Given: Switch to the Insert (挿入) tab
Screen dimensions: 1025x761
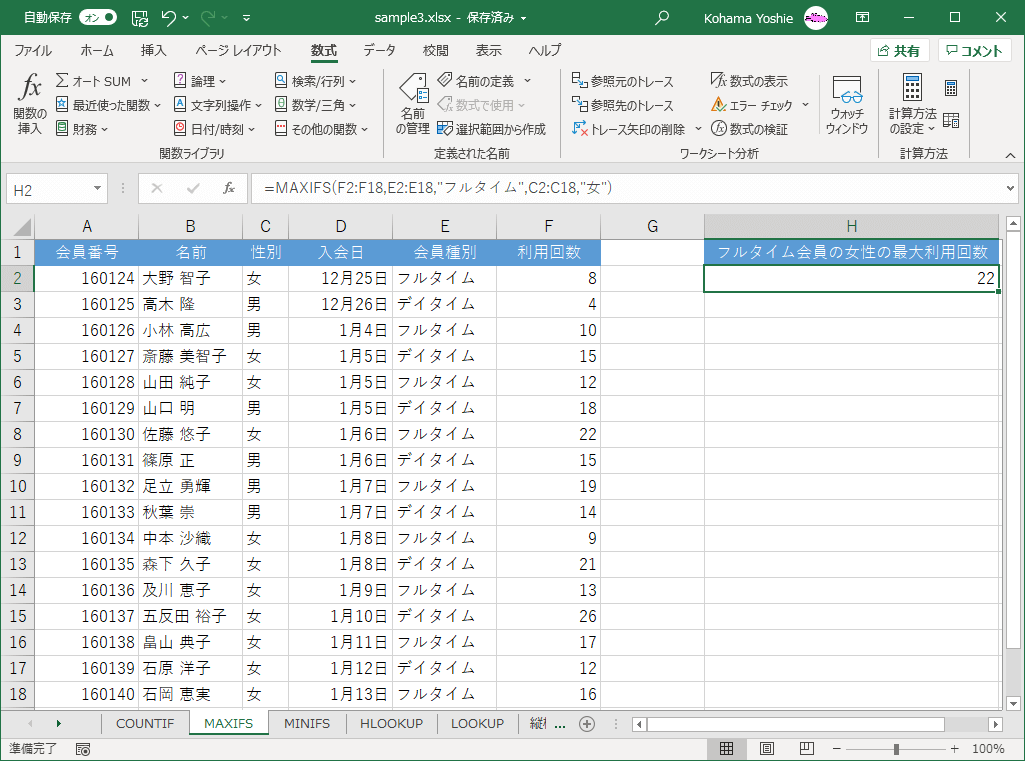Looking at the screenshot, I should (154, 50).
